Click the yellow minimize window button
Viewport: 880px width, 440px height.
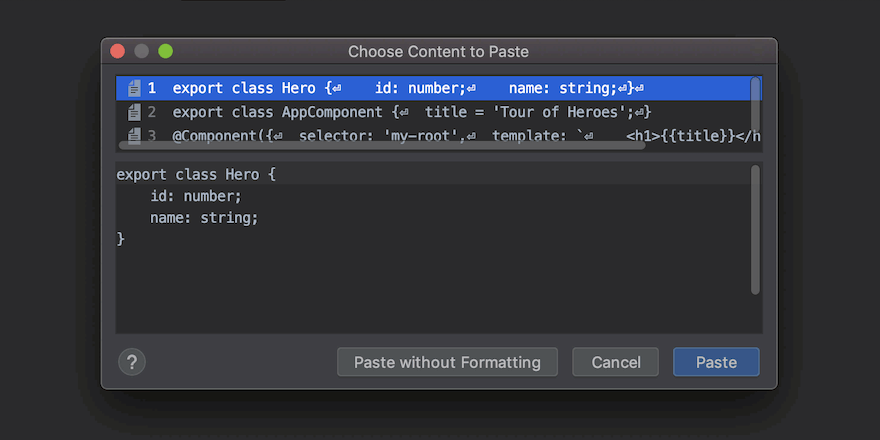click(x=142, y=51)
